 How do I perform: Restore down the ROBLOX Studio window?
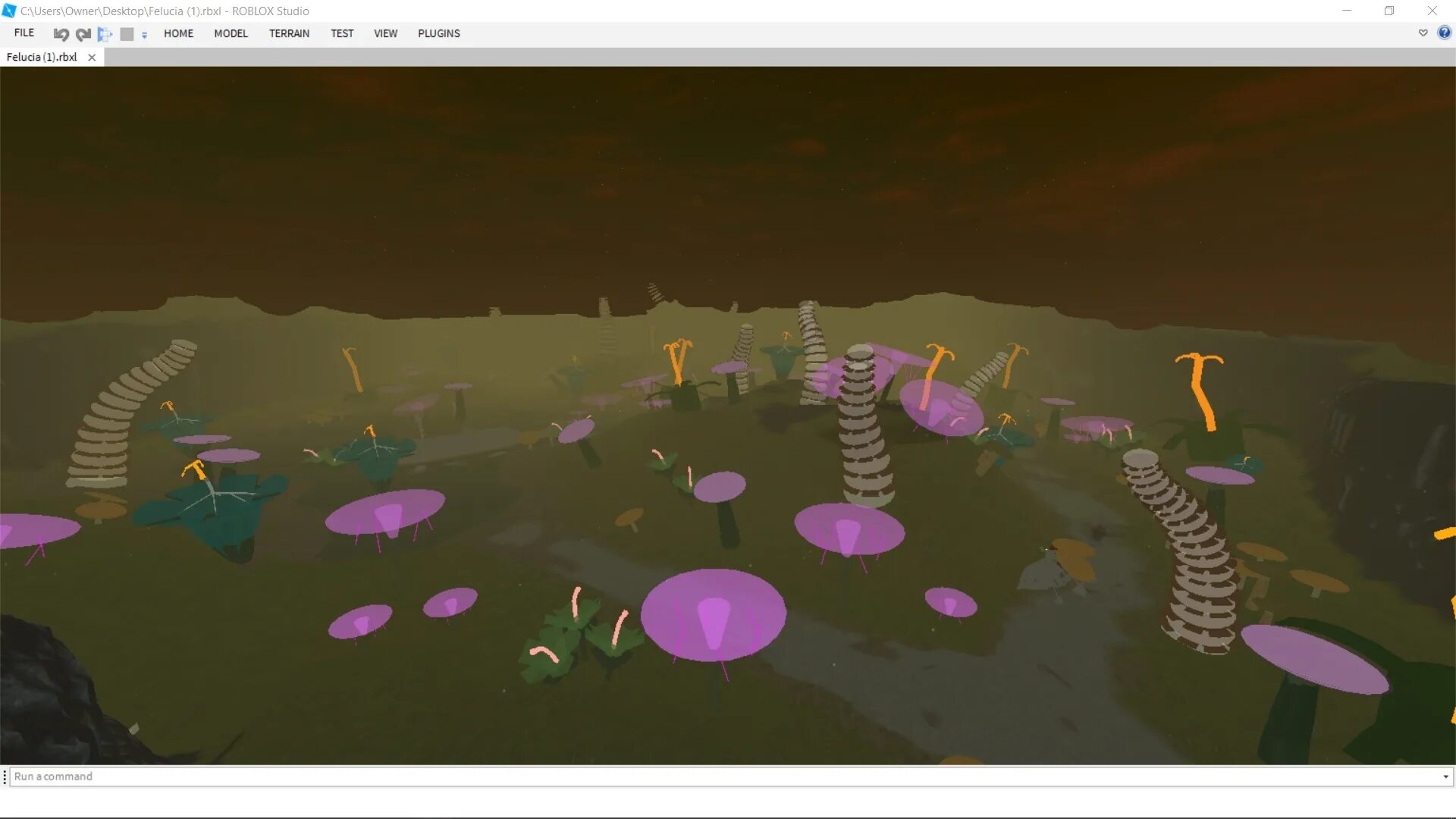pyautogui.click(x=1389, y=11)
